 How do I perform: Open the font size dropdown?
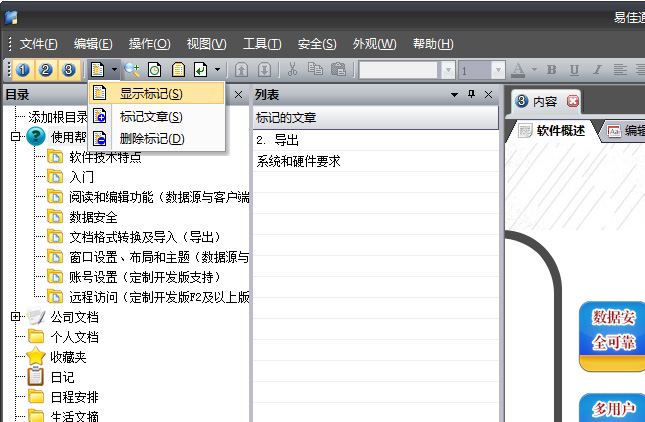pos(497,70)
